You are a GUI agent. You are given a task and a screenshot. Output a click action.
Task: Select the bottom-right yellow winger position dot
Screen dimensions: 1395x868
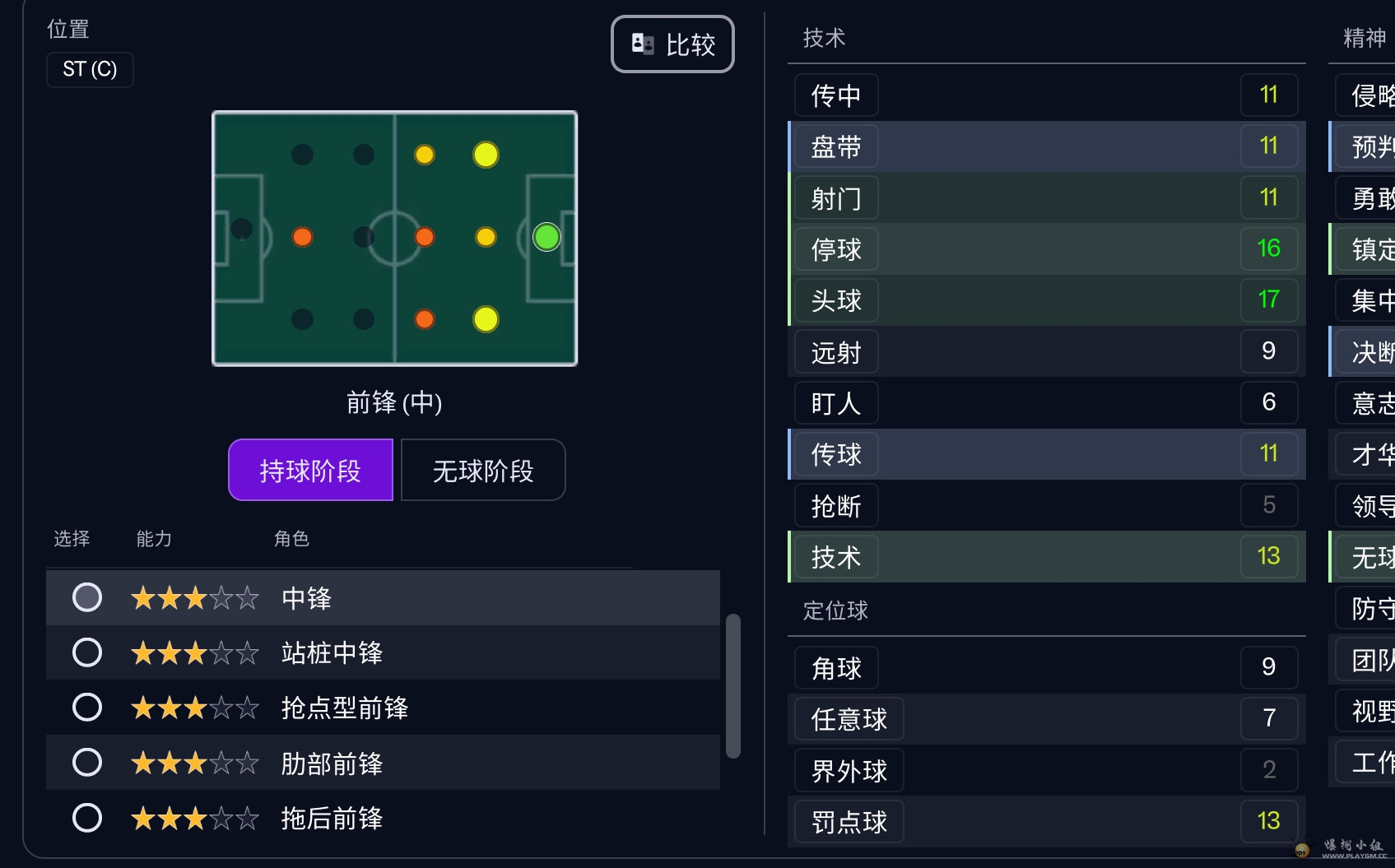486,319
